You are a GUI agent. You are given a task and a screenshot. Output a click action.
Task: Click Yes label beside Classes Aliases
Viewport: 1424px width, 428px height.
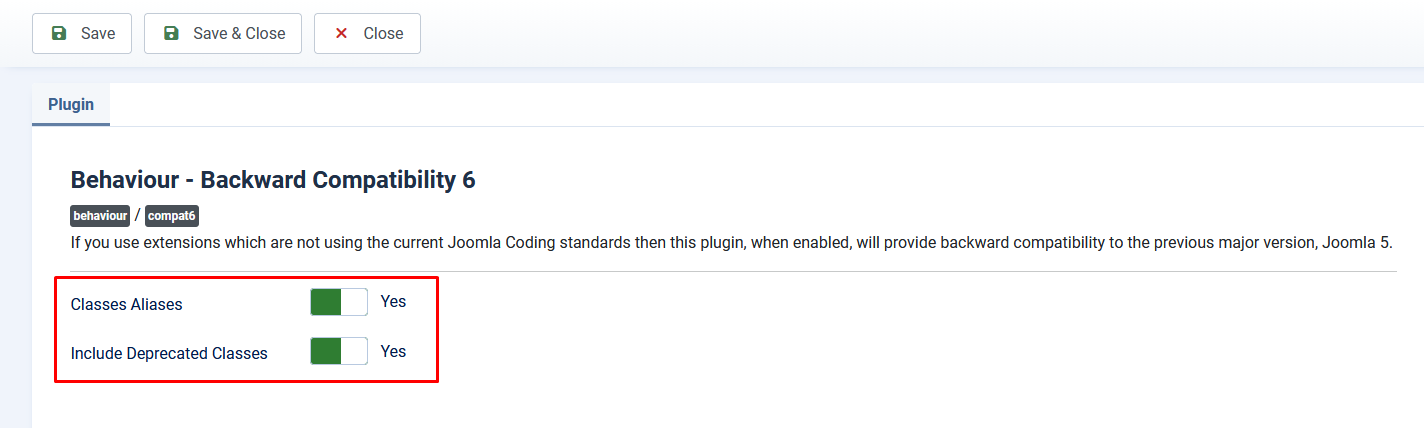tap(393, 301)
